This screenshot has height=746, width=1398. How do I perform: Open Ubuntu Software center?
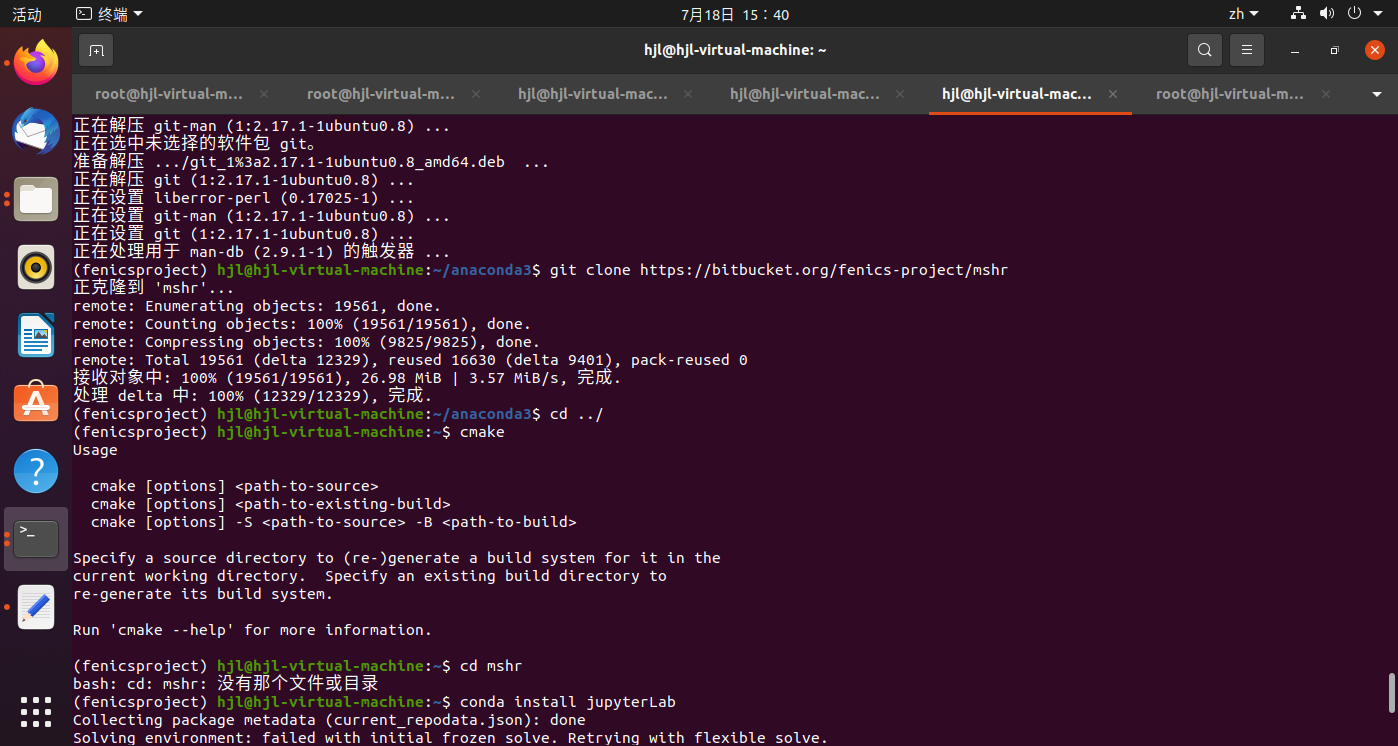coord(35,403)
